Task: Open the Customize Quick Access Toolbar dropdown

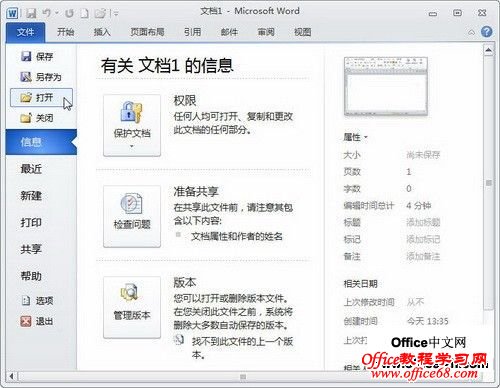Action: 116,13
